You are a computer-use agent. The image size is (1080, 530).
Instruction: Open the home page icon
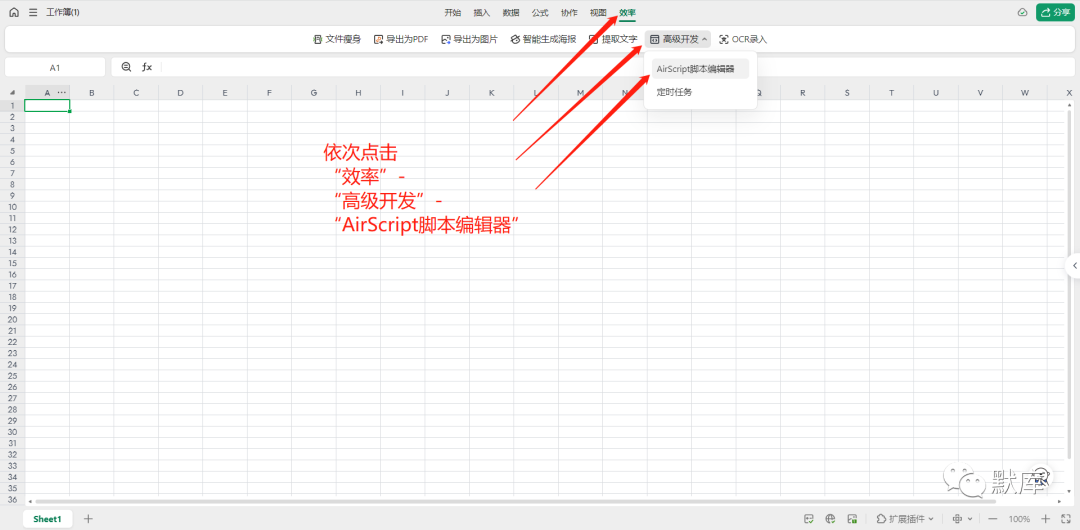[x=14, y=12]
